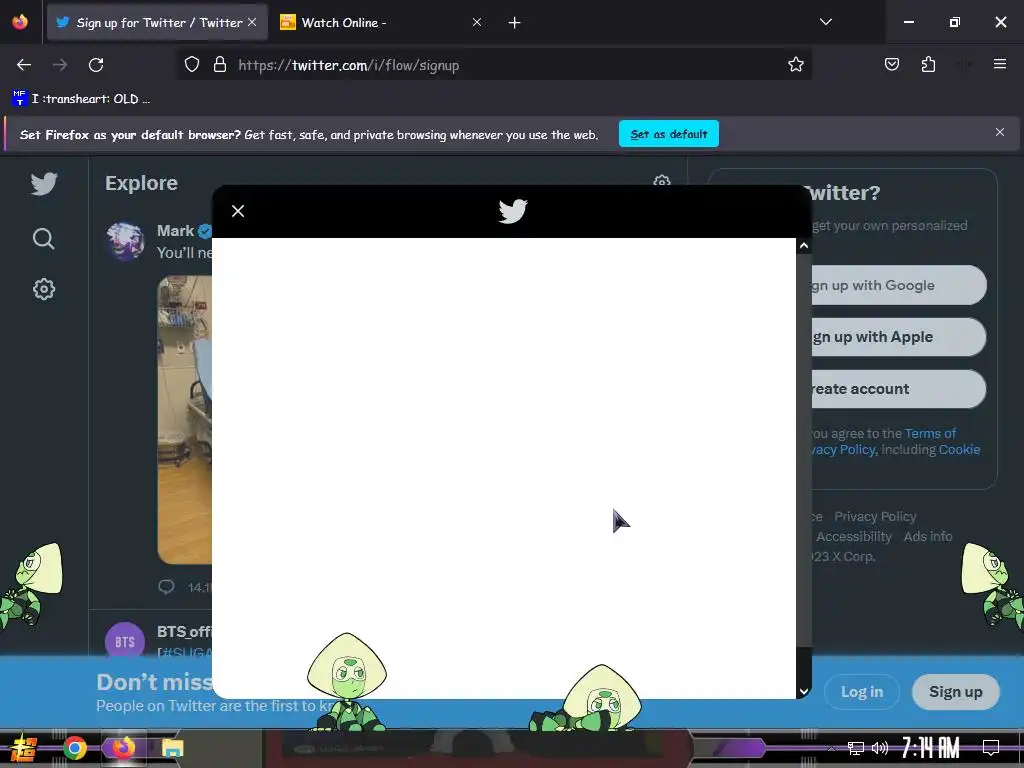
Task: Sign up with Apple button
Action: [898, 337]
